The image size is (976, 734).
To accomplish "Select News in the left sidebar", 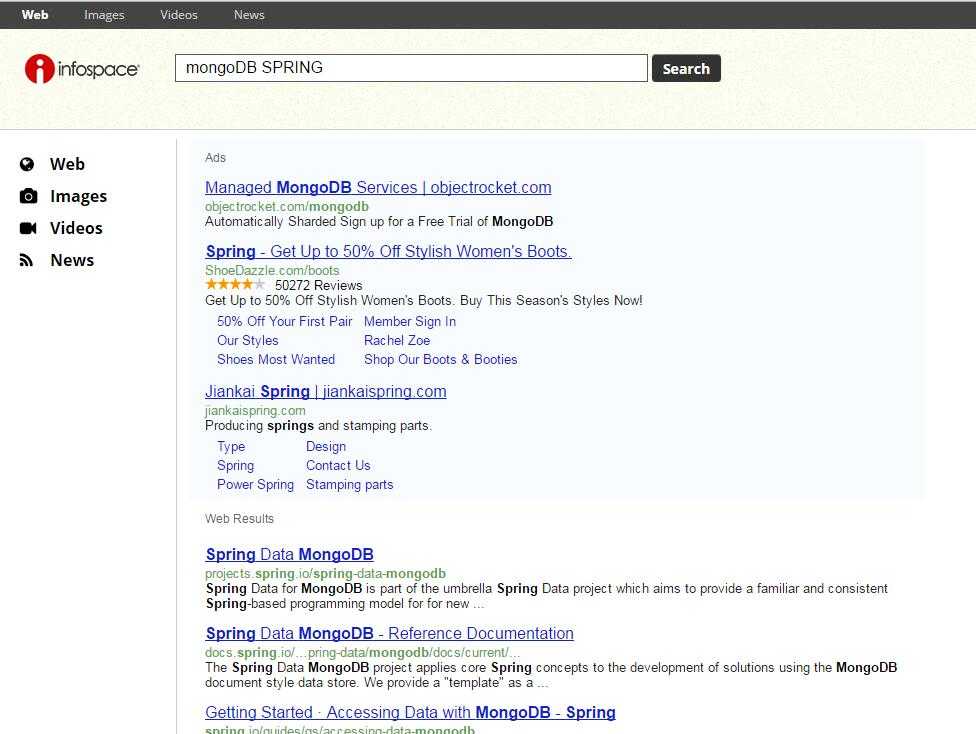I will pyautogui.click(x=72, y=260).
